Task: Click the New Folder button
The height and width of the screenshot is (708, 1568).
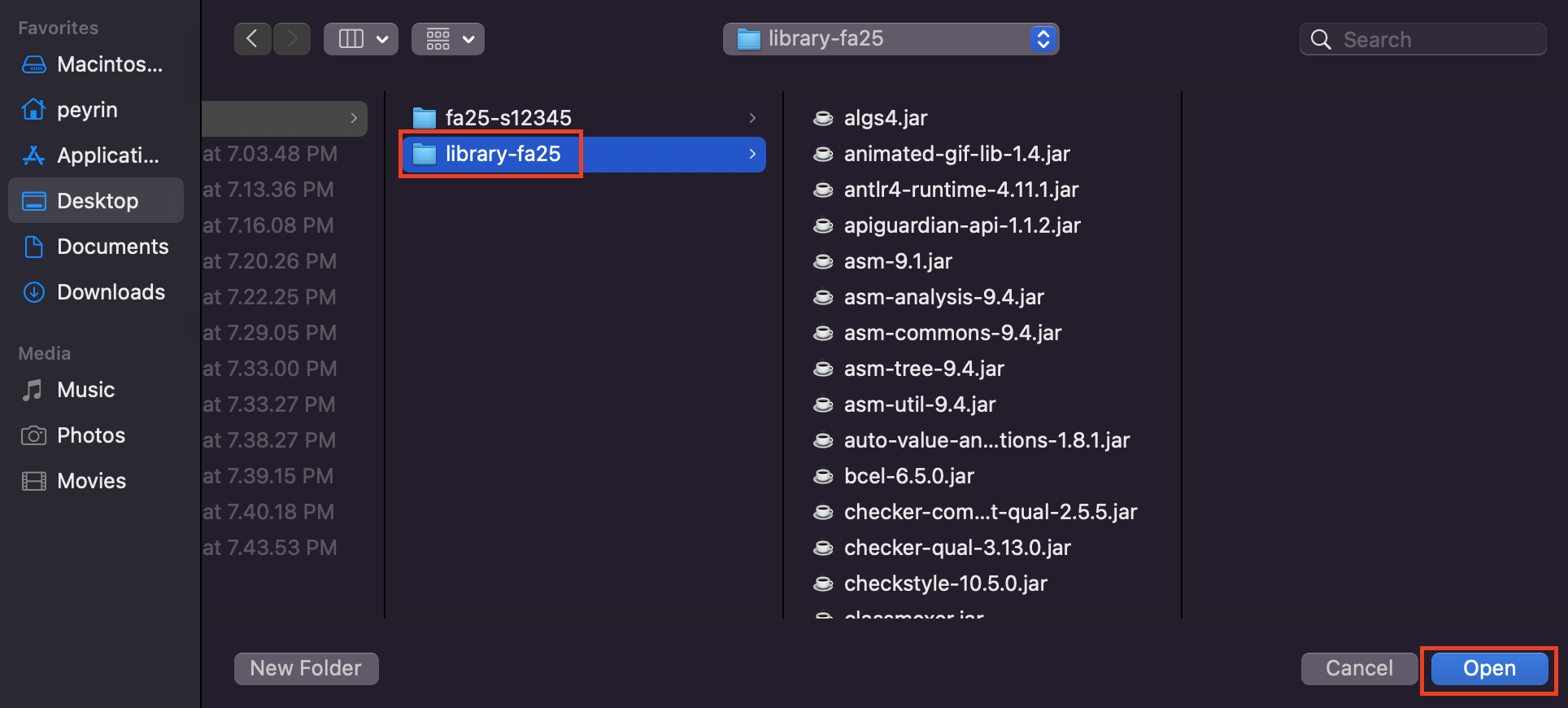Action: 306,668
